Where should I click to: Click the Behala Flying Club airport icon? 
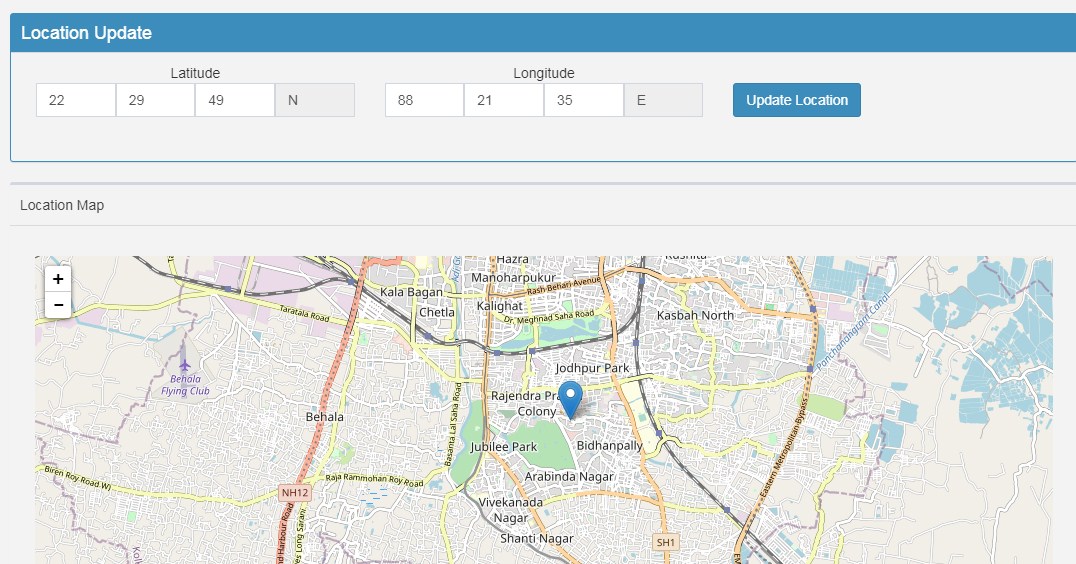(x=184, y=365)
